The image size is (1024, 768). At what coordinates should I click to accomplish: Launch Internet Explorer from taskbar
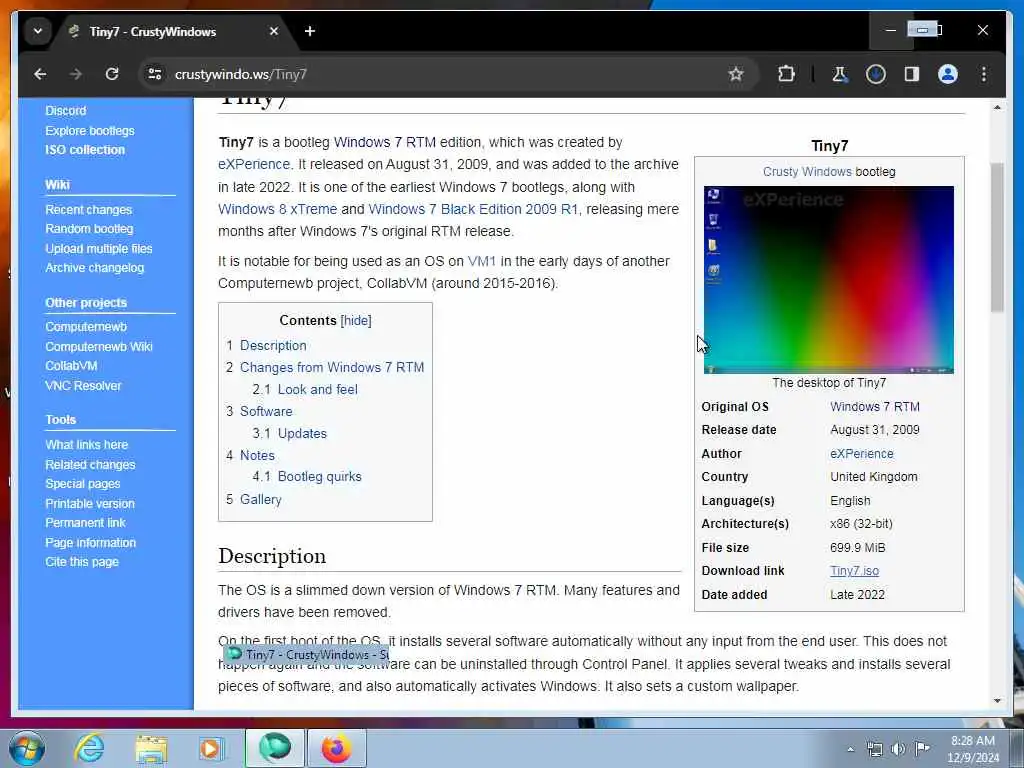[x=89, y=748]
